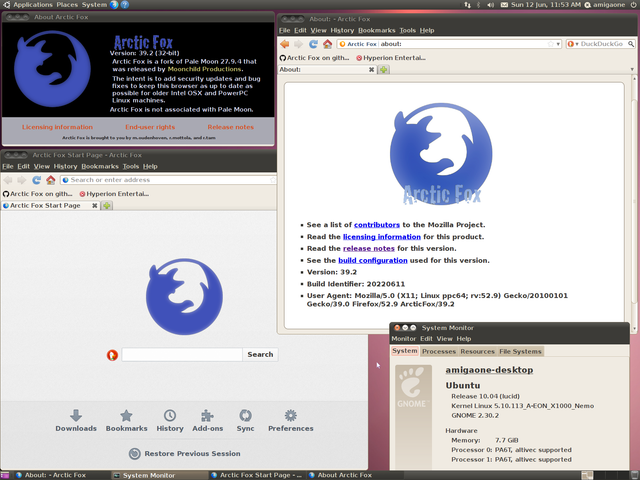The height and width of the screenshot is (480, 640).
Task: Open the Applications menu in top panel
Action: tap(33, 5)
